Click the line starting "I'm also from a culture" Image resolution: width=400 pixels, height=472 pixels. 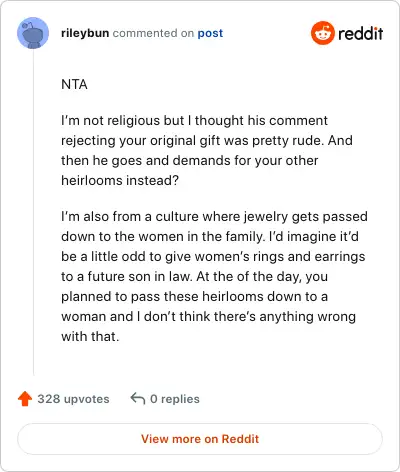coord(214,217)
